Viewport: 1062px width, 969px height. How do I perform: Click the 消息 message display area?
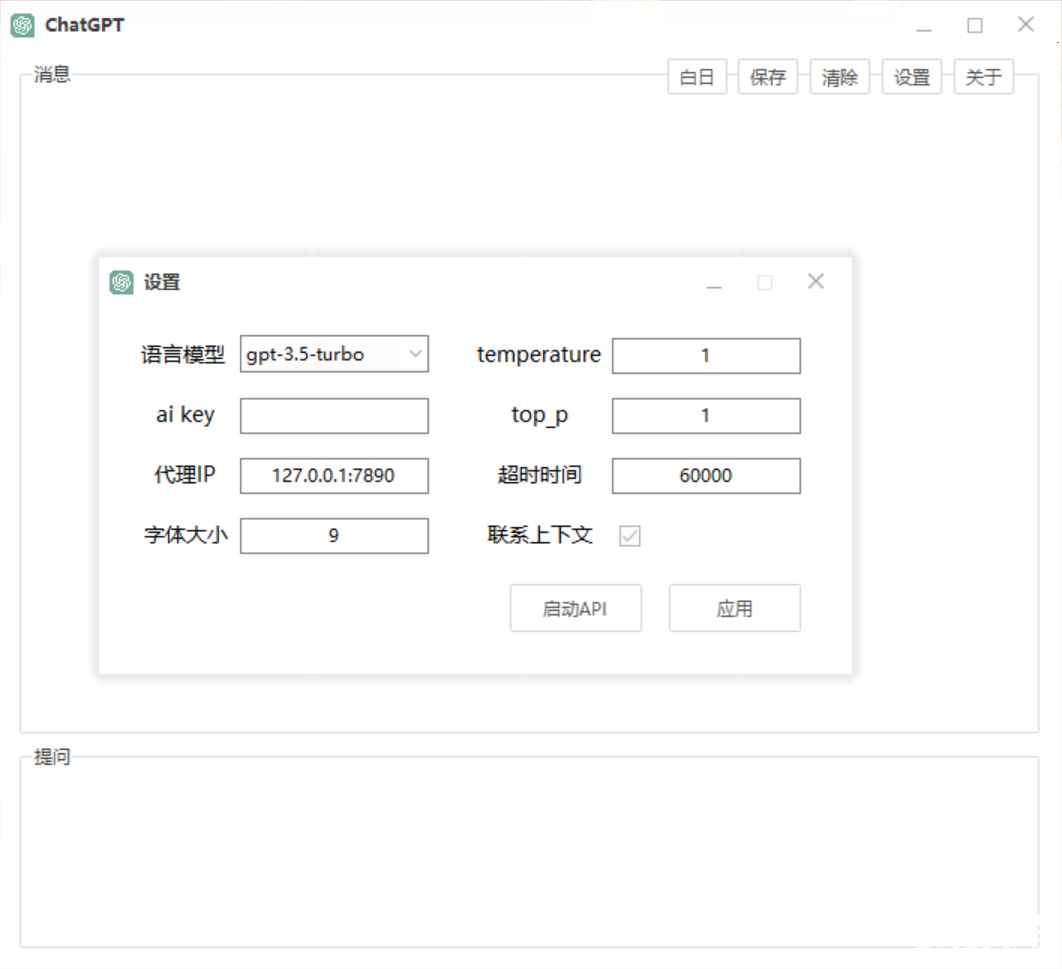[x=530, y=160]
